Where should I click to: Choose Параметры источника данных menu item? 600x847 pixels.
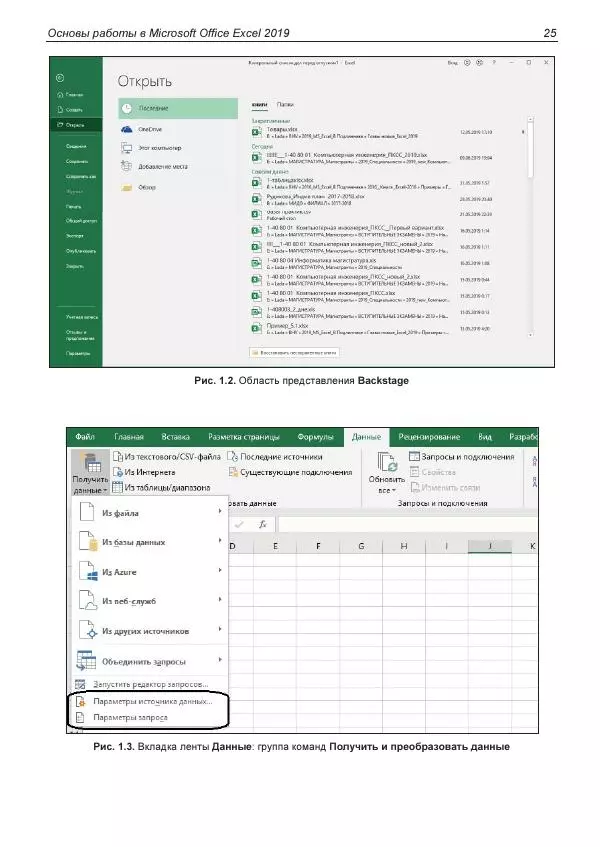click(150, 702)
